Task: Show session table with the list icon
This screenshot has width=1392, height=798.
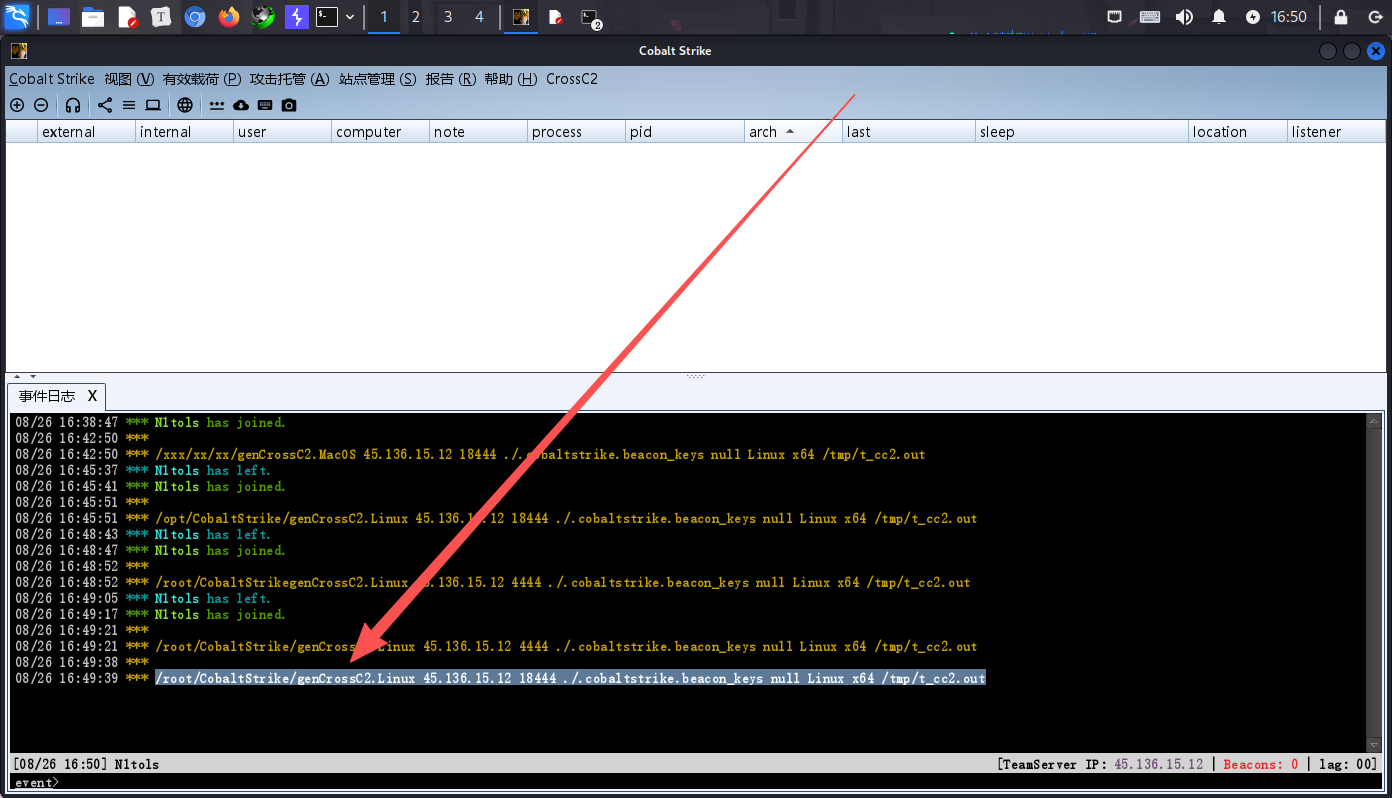Action: coord(129,105)
